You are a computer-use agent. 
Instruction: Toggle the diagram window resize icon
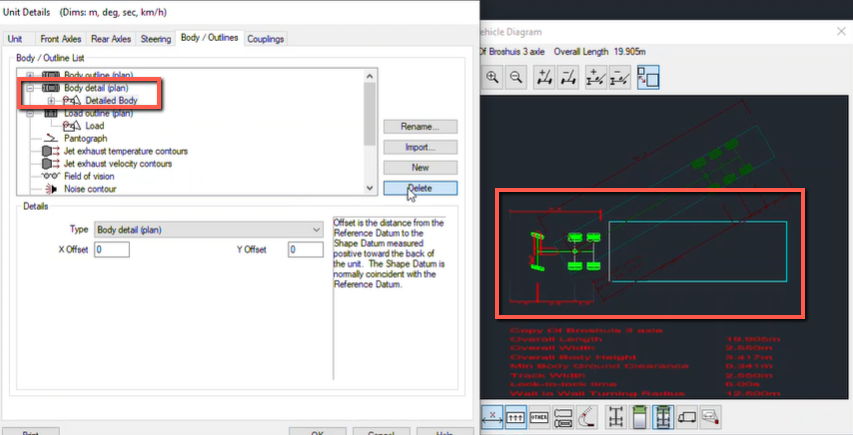coord(648,77)
